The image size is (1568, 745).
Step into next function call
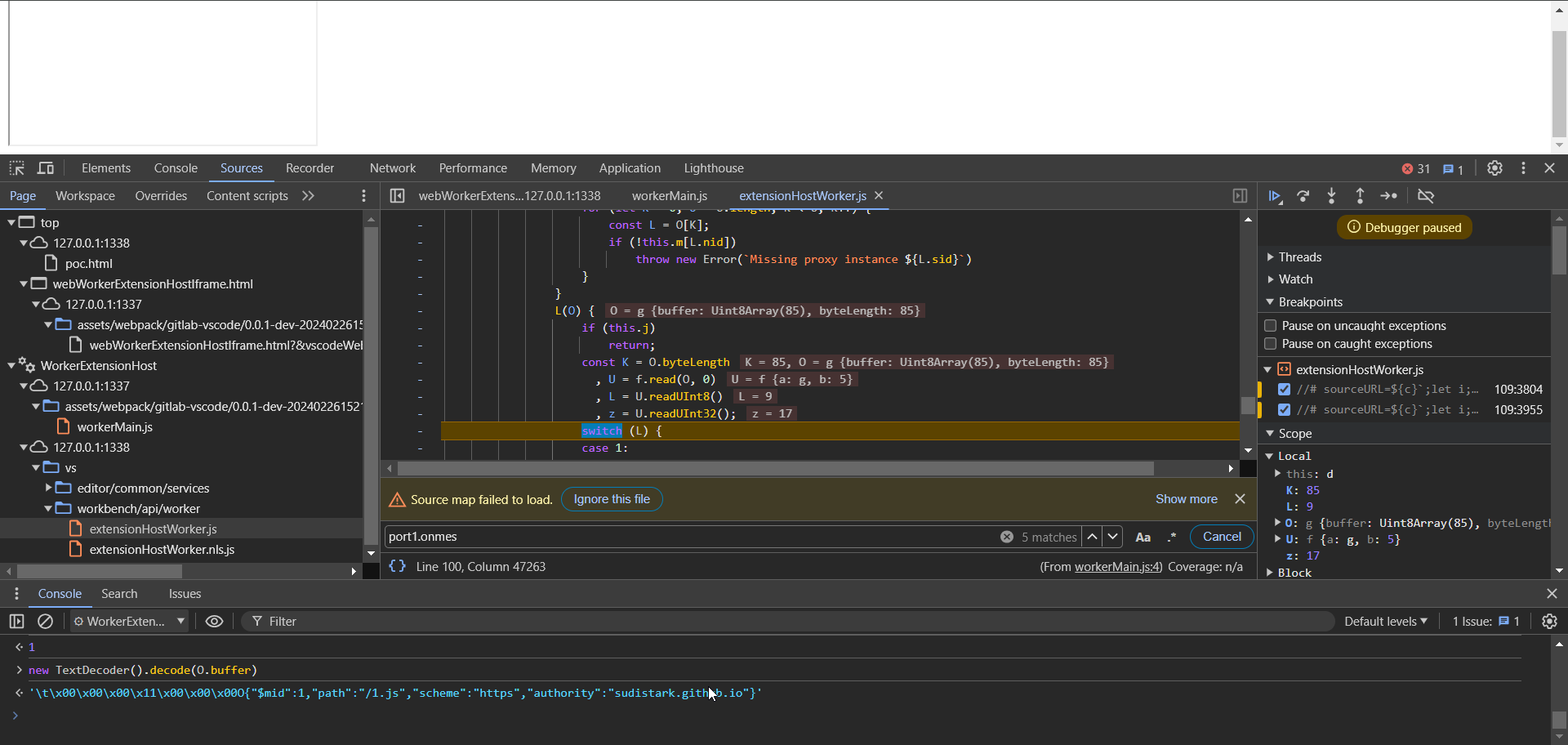point(1332,196)
